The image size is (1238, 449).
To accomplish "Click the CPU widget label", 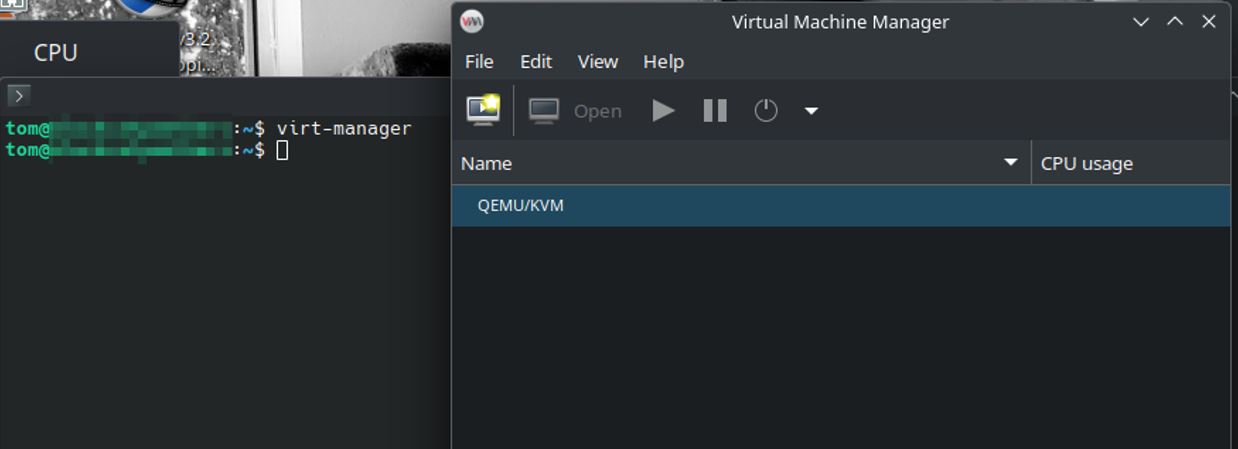I will pos(56,53).
